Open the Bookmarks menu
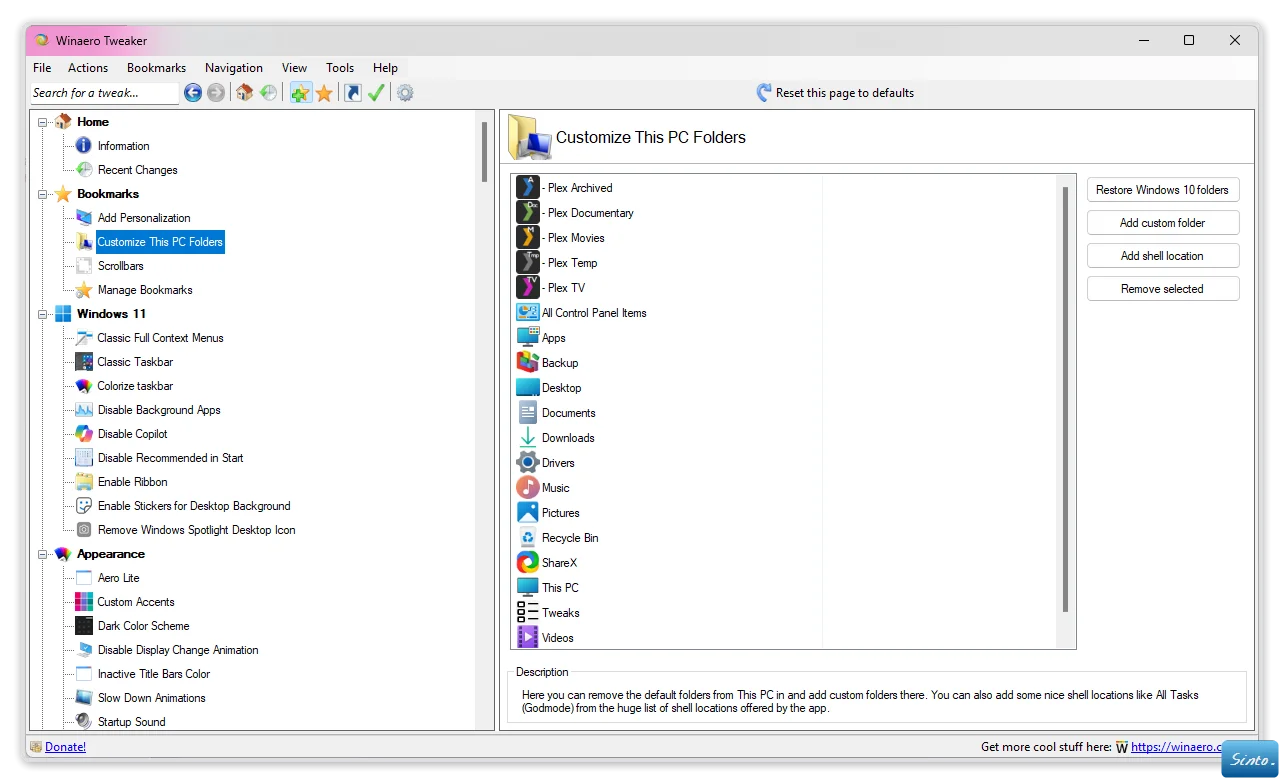The height and width of the screenshot is (783, 1284). click(x=156, y=68)
